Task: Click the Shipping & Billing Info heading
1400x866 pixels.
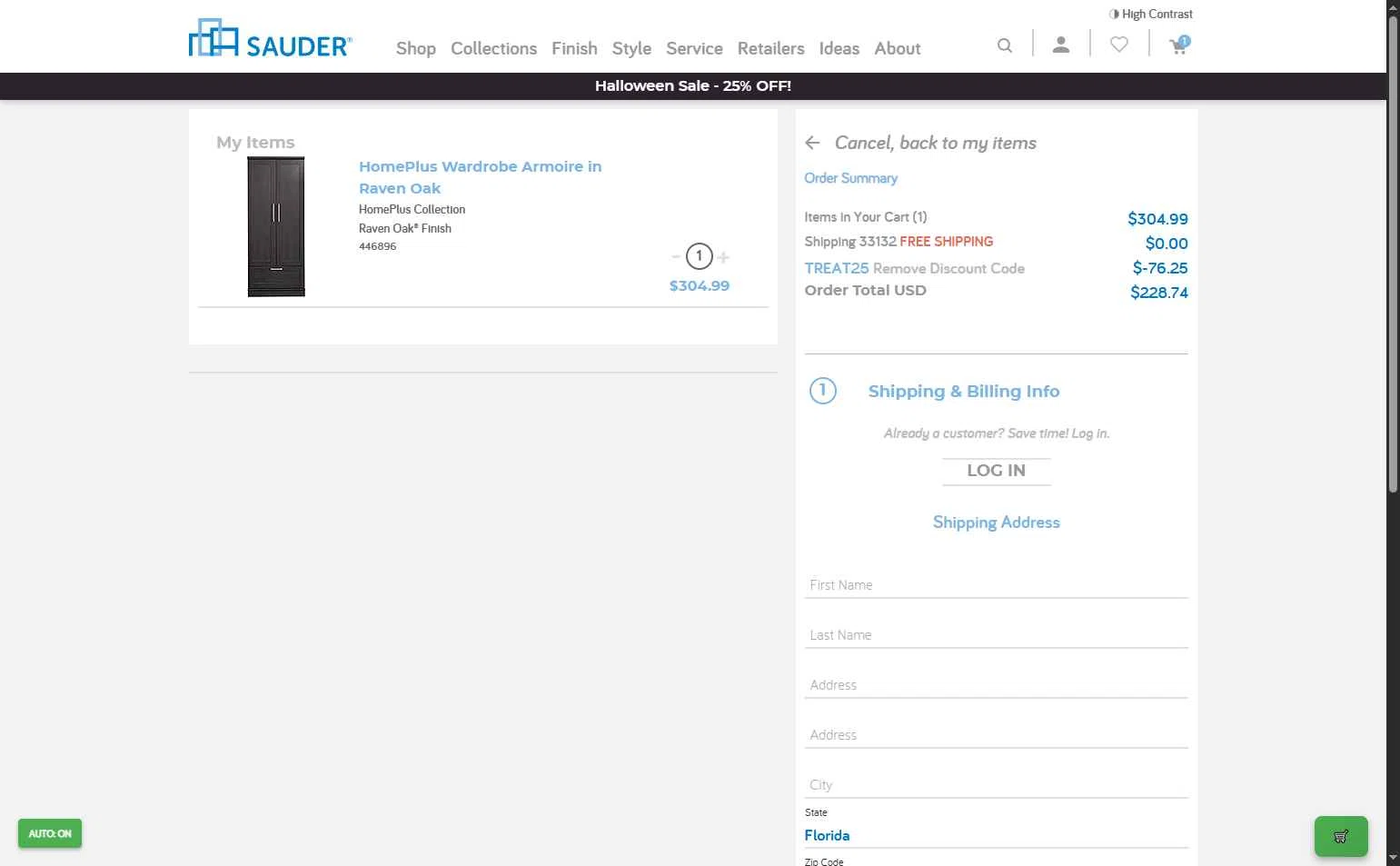Action: tap(963, 392)
